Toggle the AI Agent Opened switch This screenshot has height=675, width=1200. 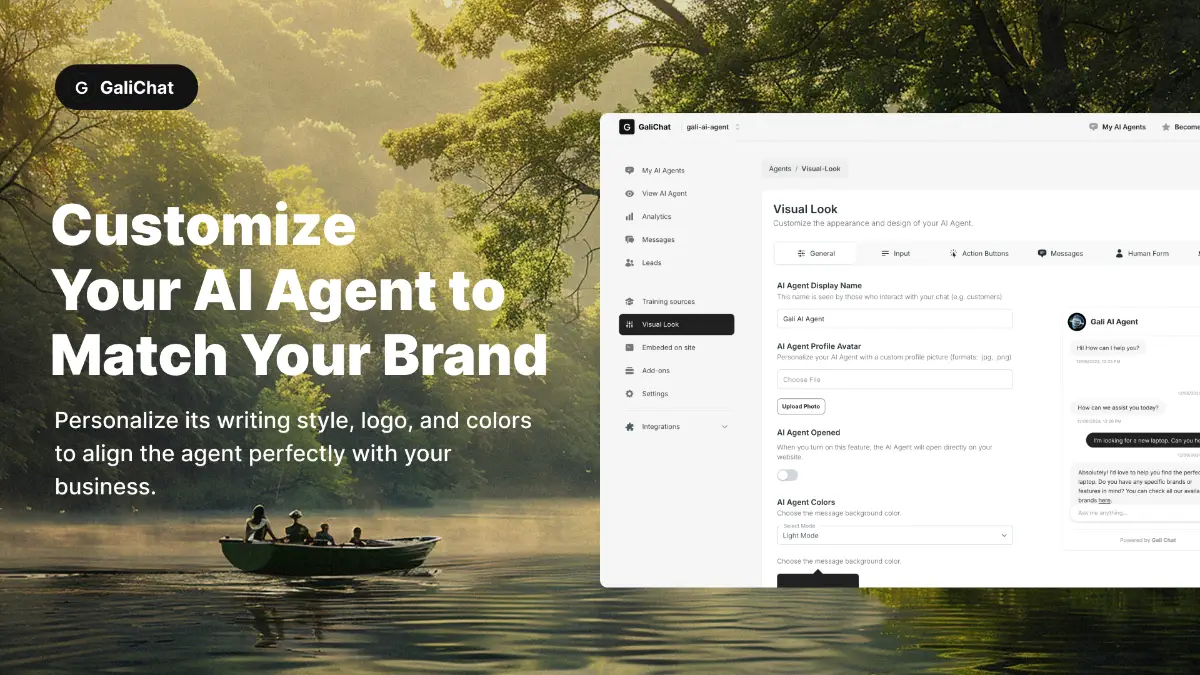click(x=788, y=475)
